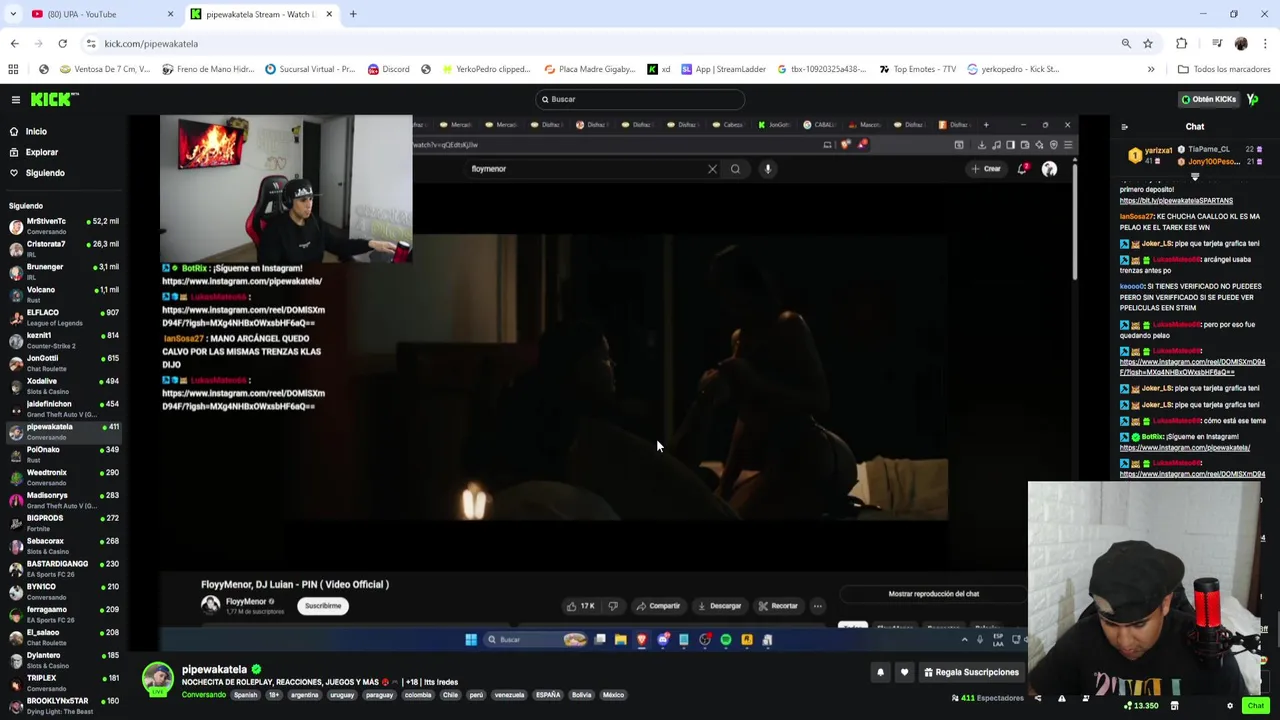1280x720 pixels.
Task: Open JonGotti channel in followed list
Action: [62, 363]
